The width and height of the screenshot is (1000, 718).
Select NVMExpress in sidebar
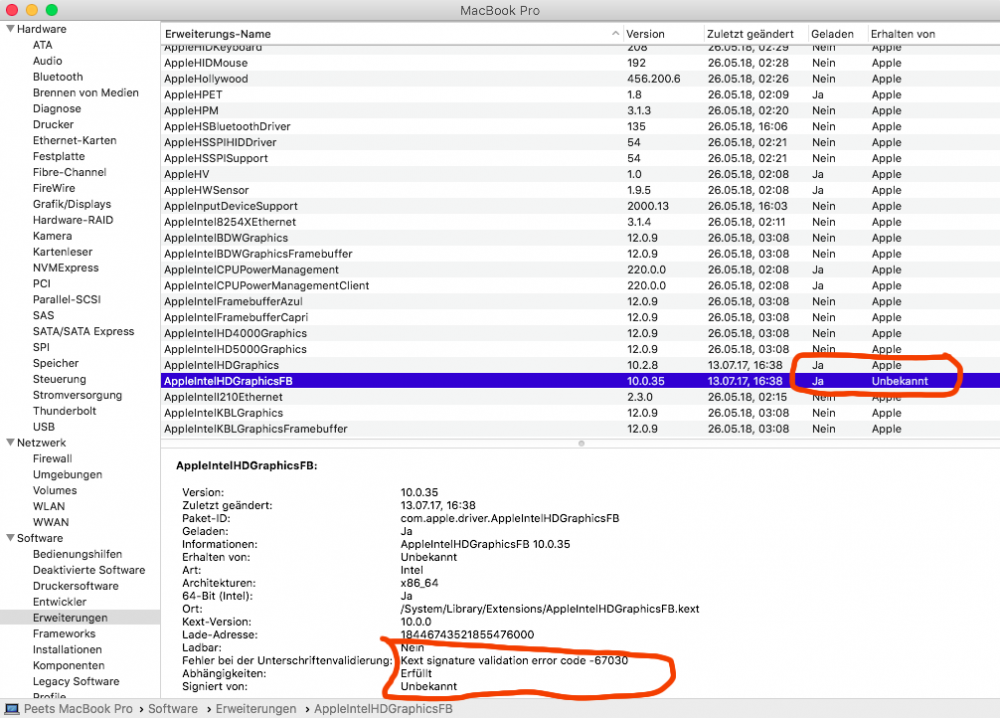pos(66,268)
